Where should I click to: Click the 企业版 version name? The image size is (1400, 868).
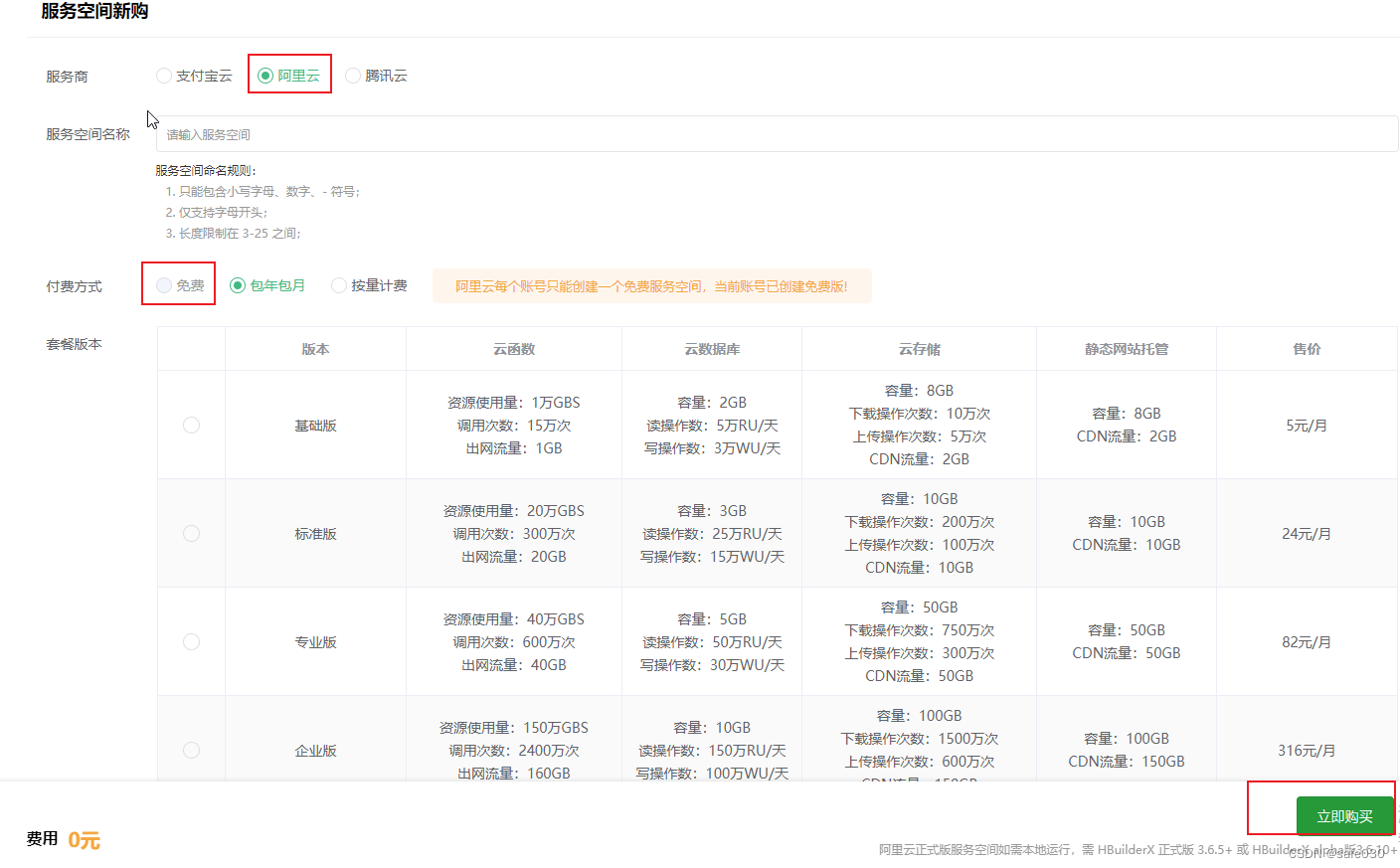315,751
